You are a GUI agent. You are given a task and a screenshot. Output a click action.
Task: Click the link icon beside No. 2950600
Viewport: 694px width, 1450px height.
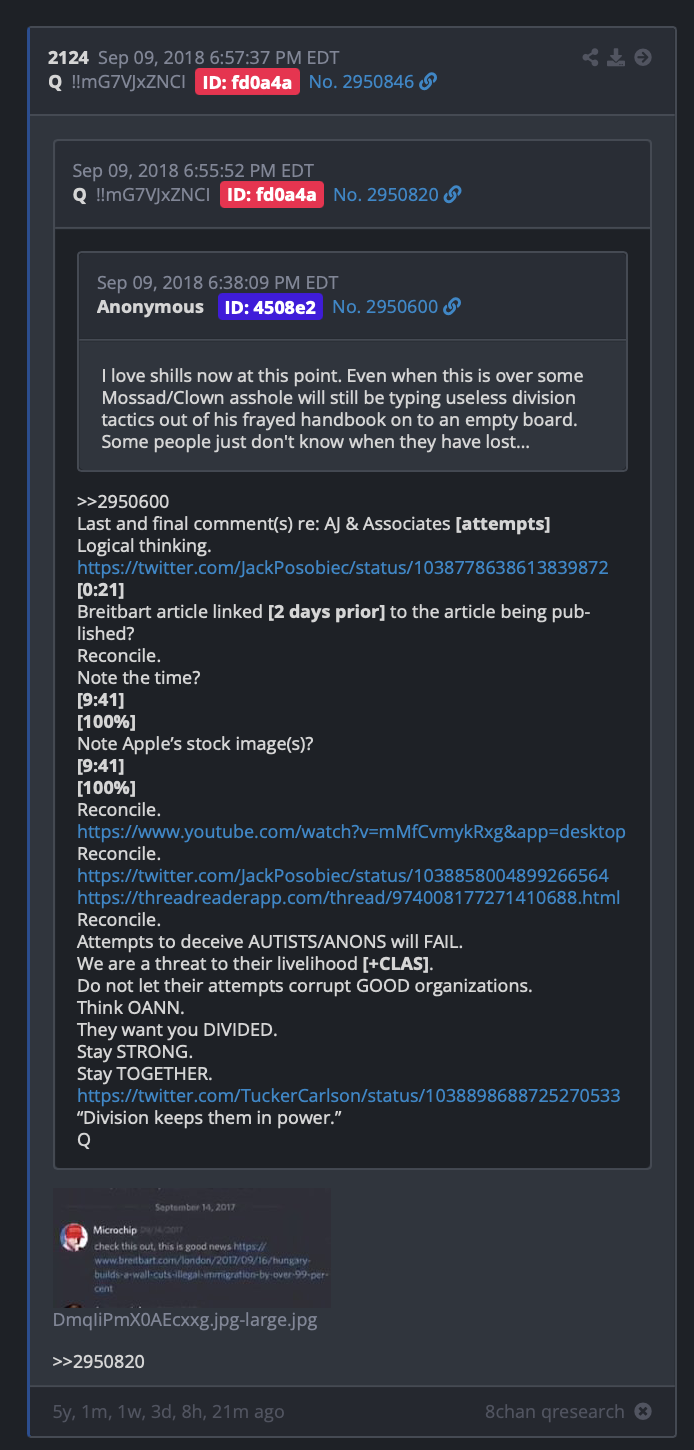[x=452, y=307]
